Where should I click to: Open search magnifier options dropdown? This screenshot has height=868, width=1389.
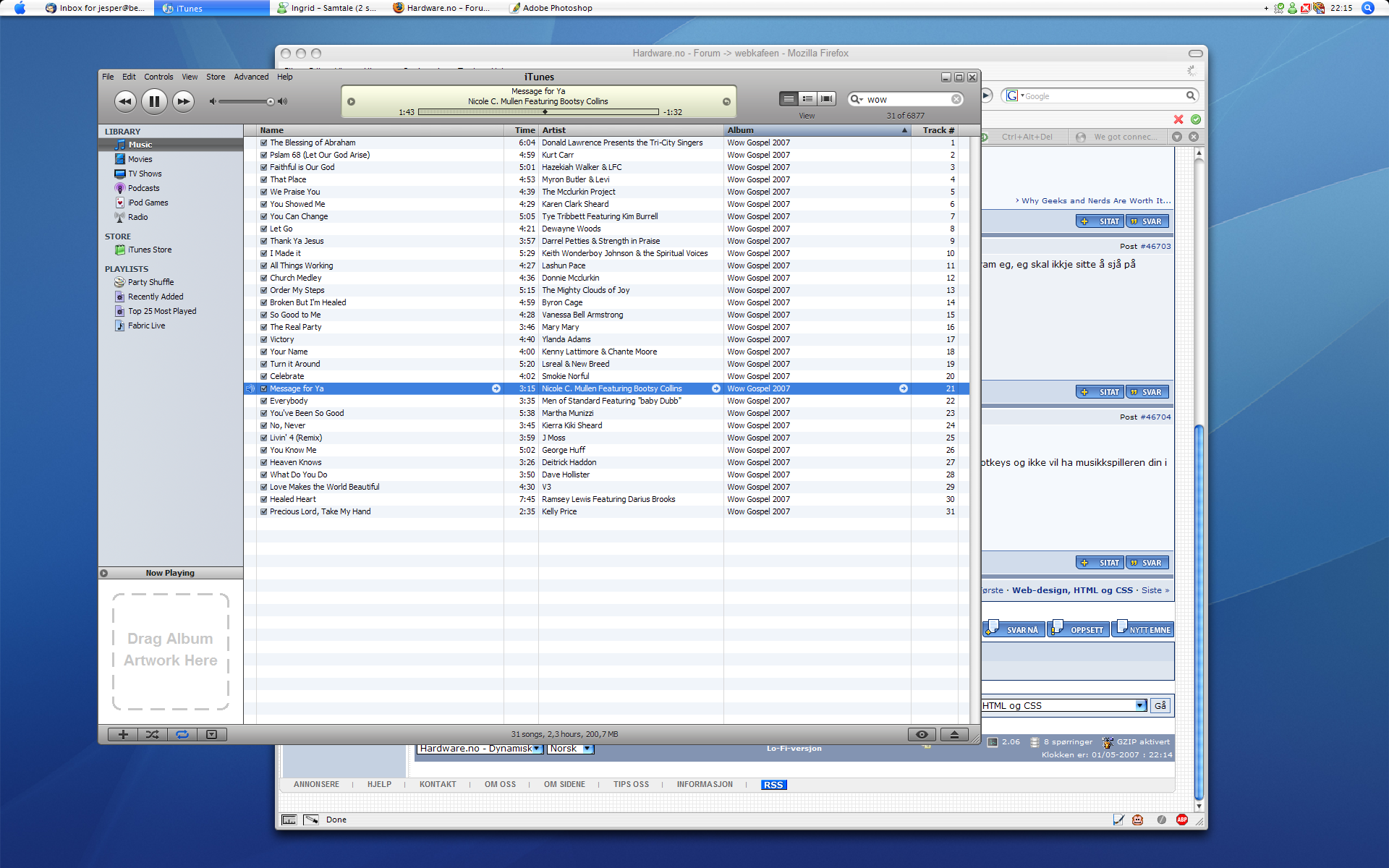pyautogui.click(x=857, y=99)
